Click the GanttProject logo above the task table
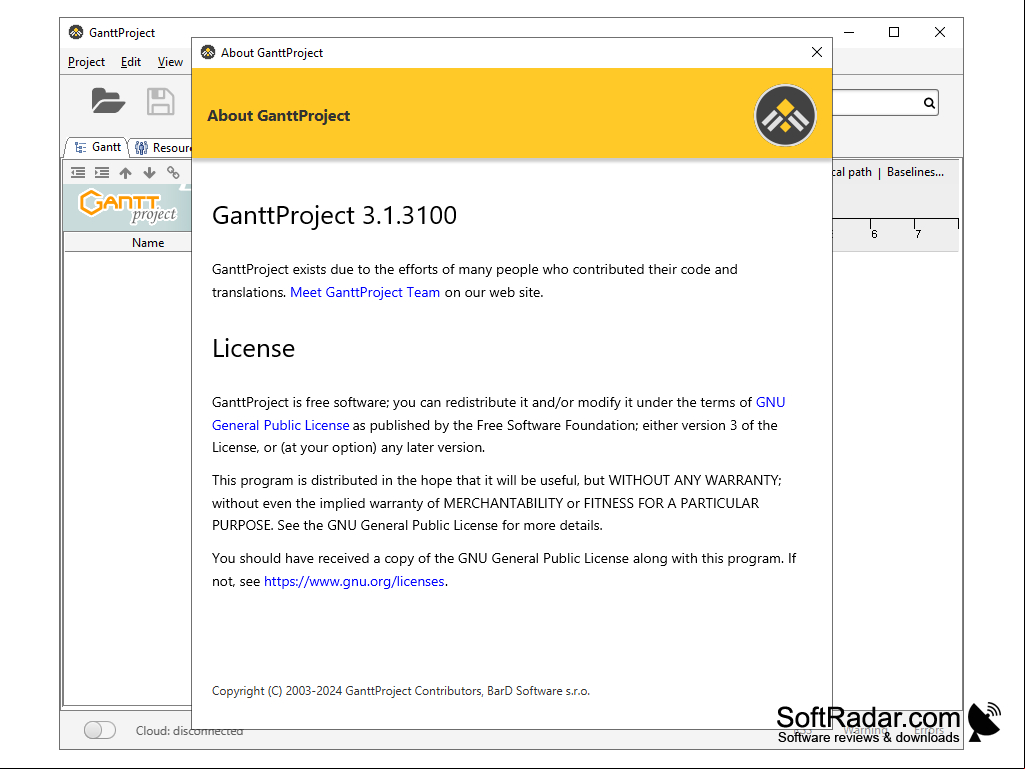 [128, 206]
